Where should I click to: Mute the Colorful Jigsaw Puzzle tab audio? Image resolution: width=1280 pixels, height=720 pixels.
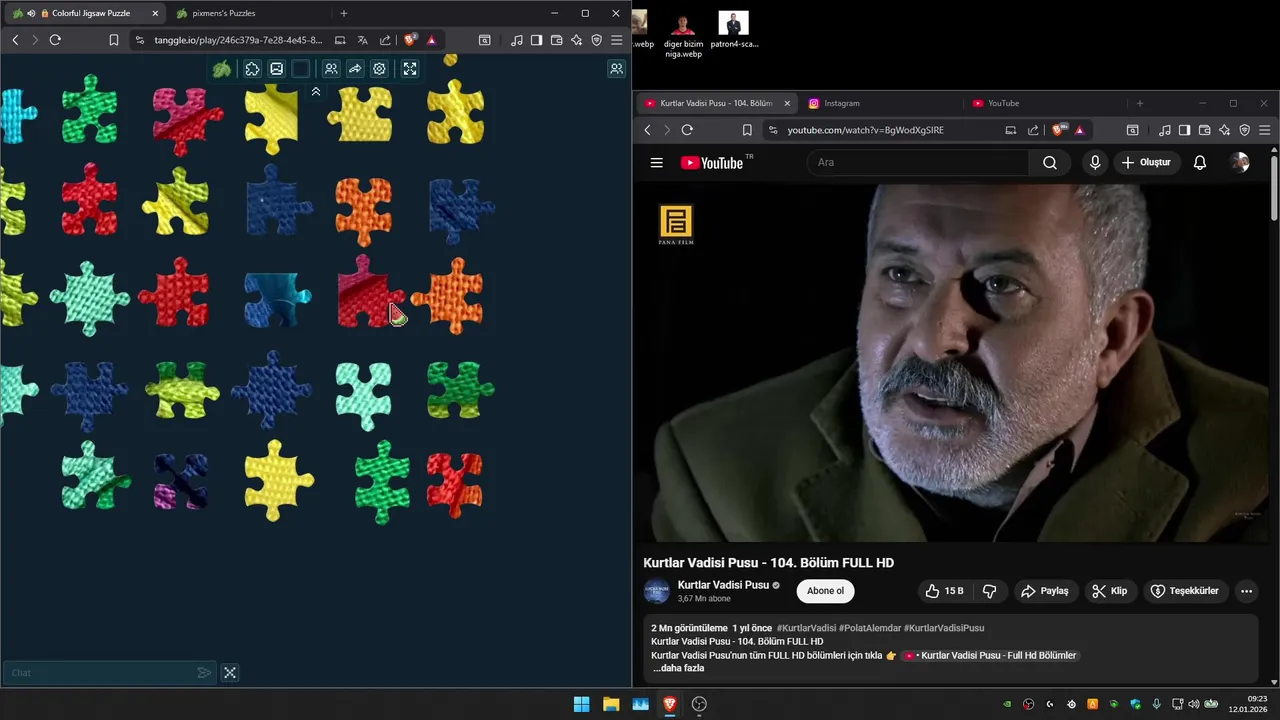[x=32, y=13]
